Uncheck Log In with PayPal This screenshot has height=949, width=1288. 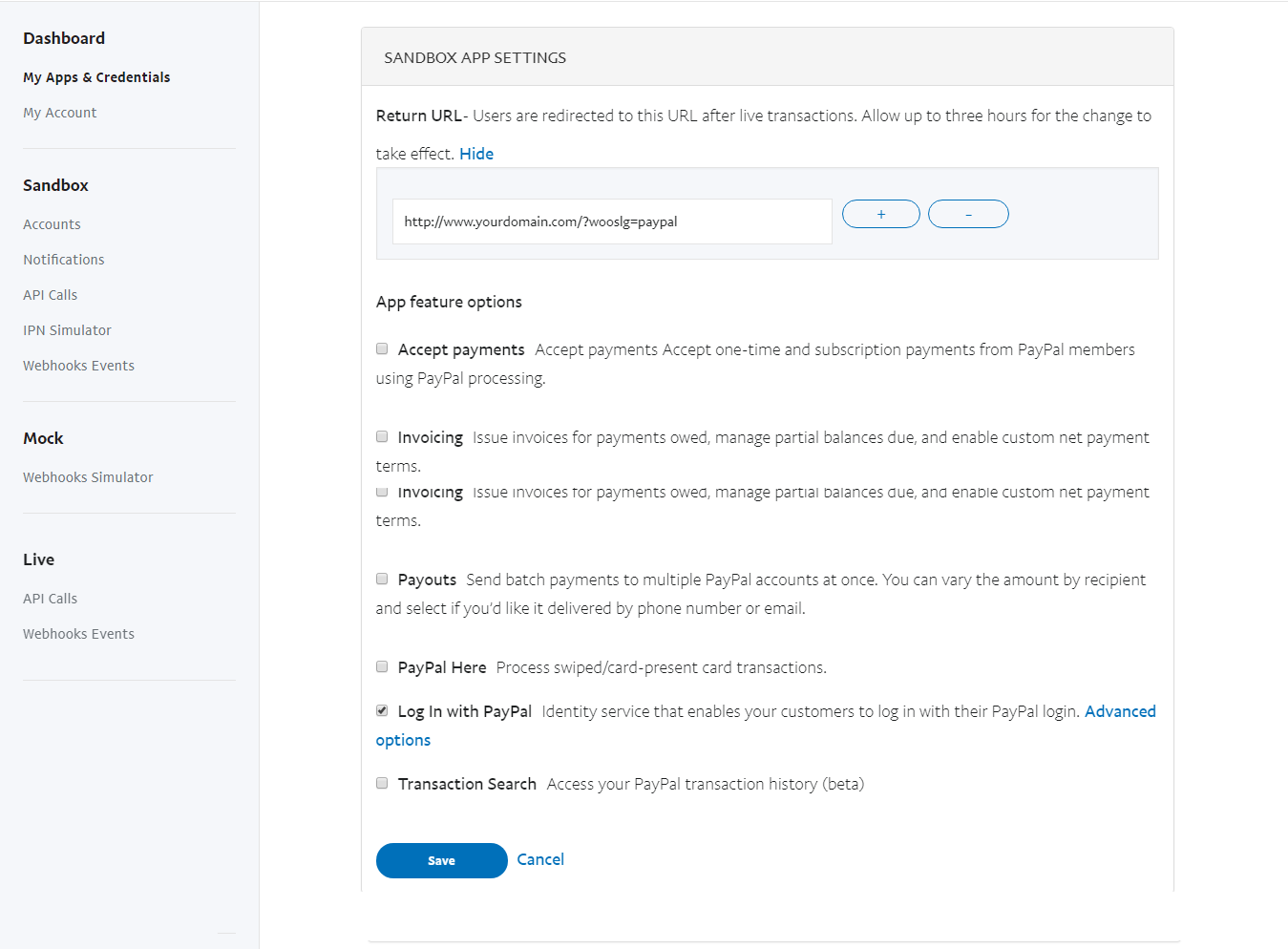point(382,711)
